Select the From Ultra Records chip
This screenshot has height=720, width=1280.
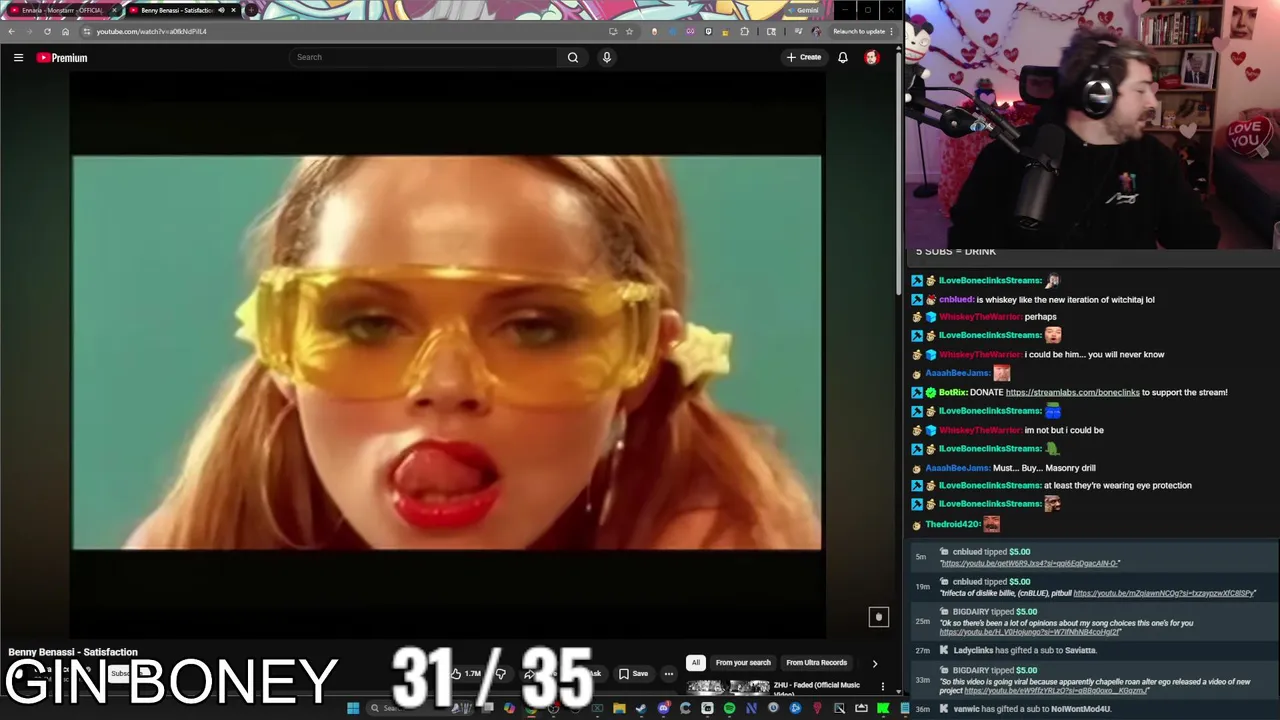(816, 663)
